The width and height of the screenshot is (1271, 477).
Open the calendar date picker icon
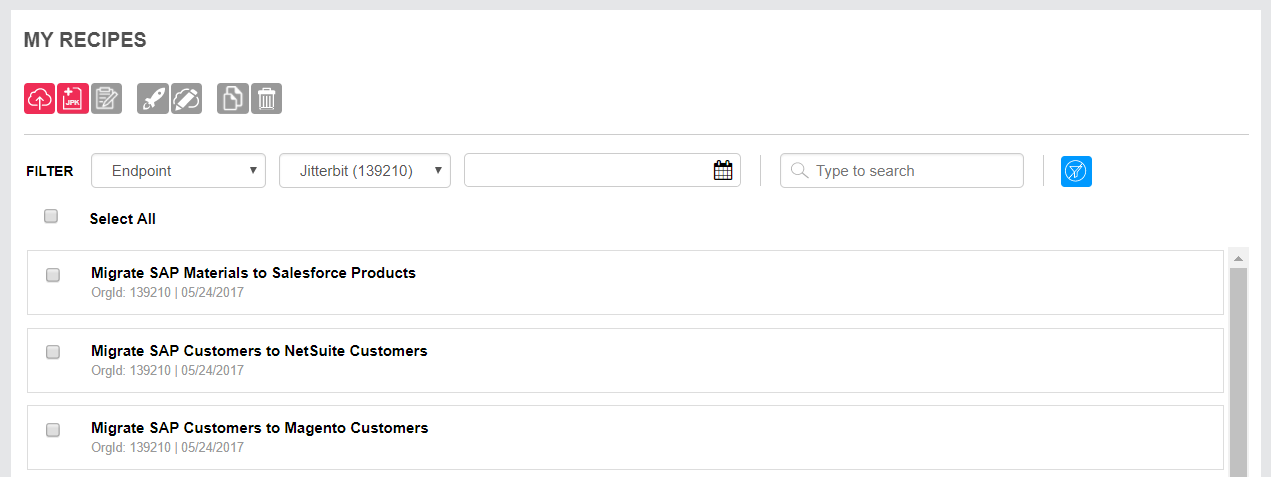coord(723,171)
